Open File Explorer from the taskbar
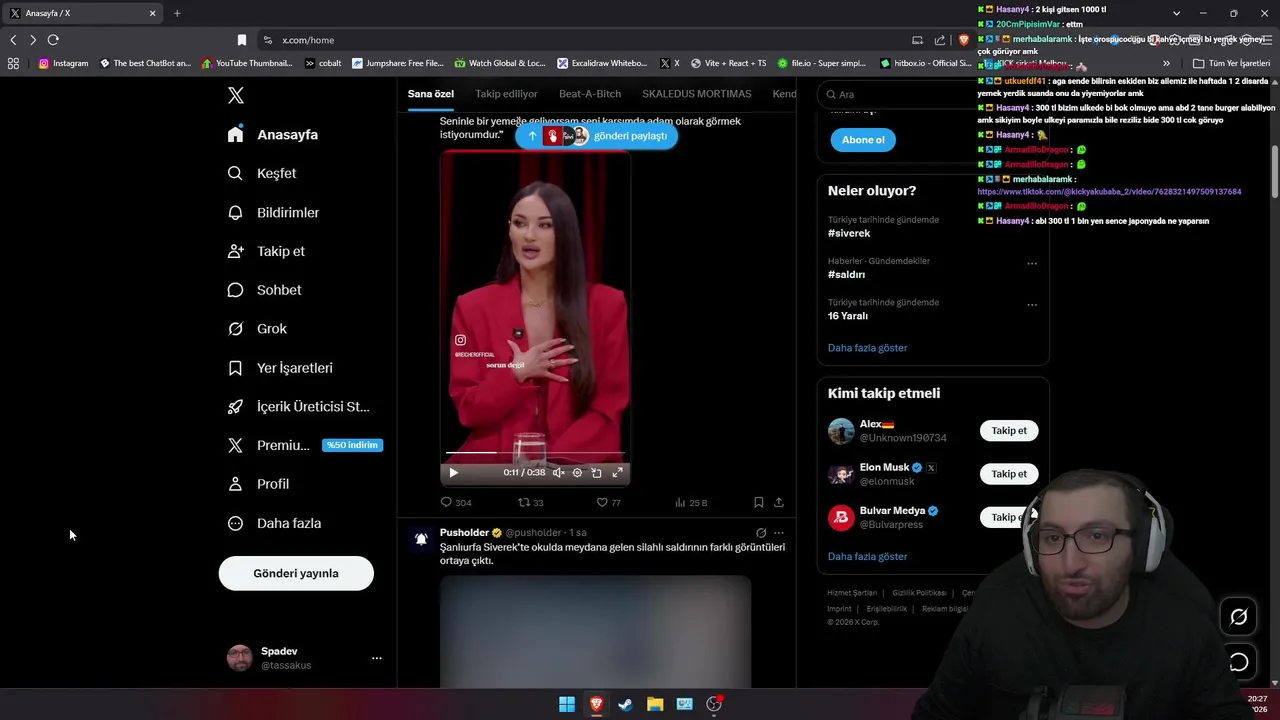 pyautogui.click(x=655, y=704)
